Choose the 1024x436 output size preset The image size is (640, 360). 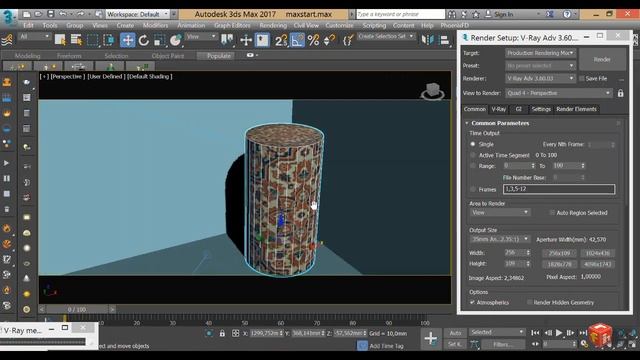click(598, 253)
